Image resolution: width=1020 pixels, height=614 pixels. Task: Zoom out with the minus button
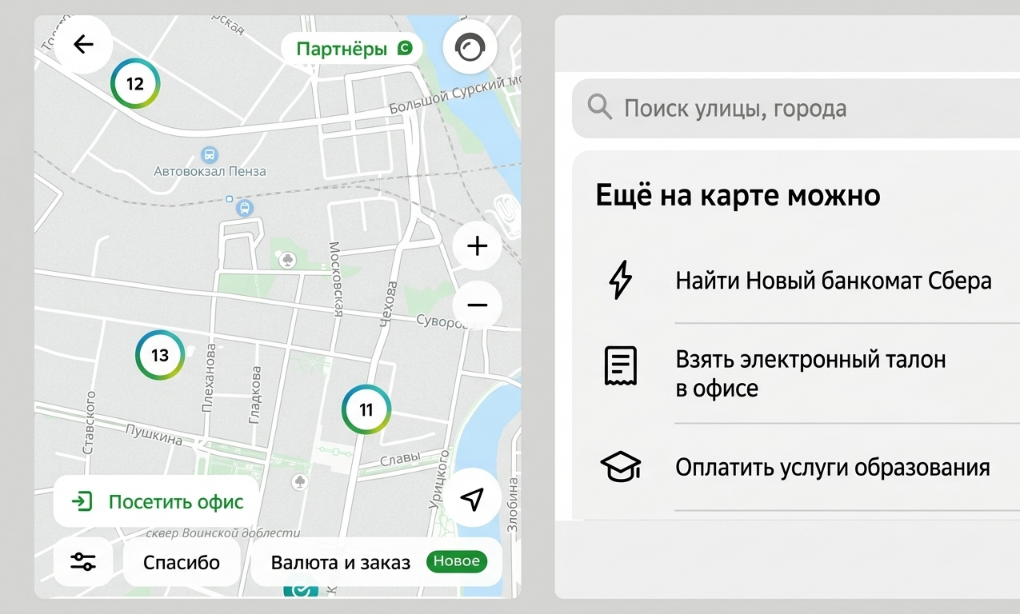[477, 304]
